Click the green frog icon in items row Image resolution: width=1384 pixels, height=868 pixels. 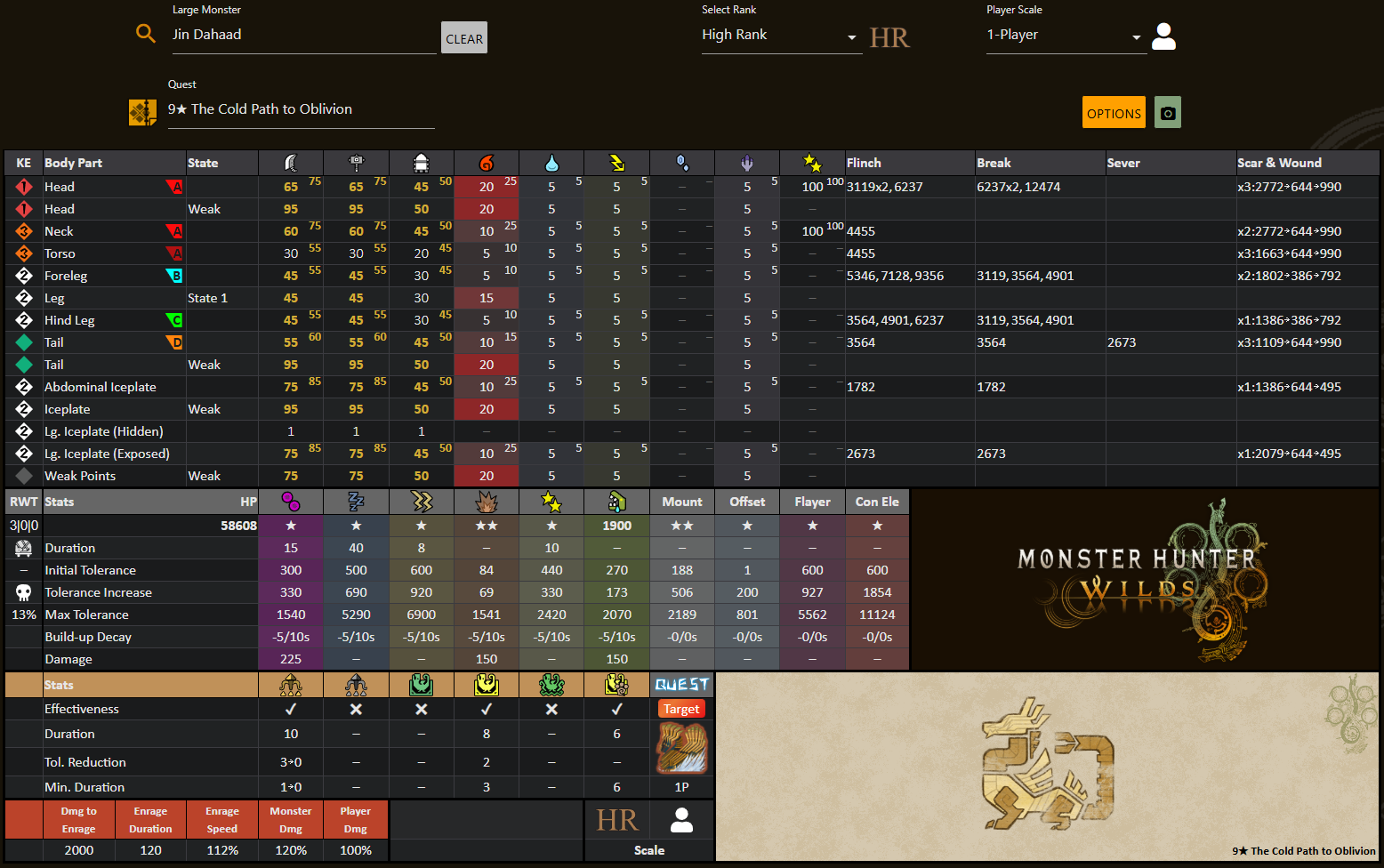coord(551,685)
